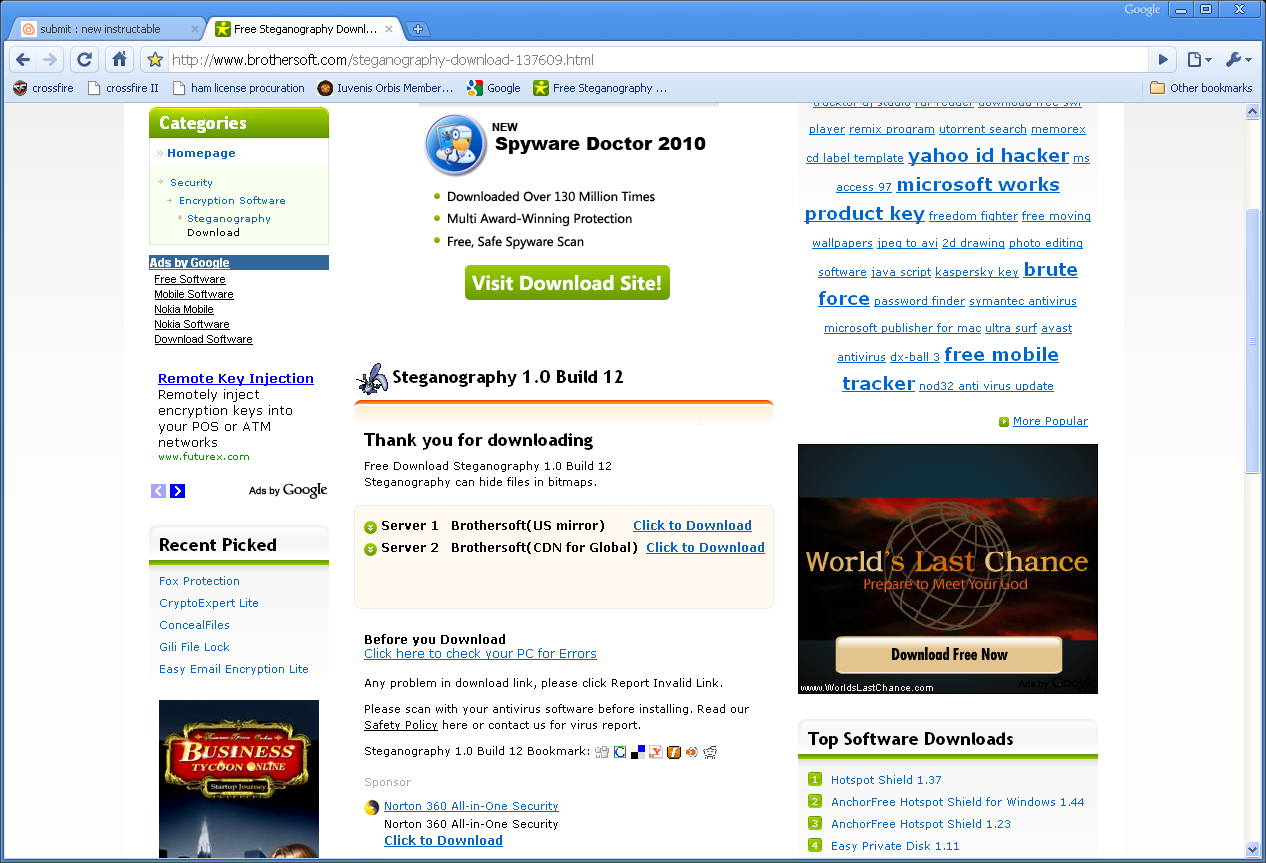The height and width of the screenshot is (863, 1266).
Task: Reload the page with the refresh icon
Action: (85, 60)
